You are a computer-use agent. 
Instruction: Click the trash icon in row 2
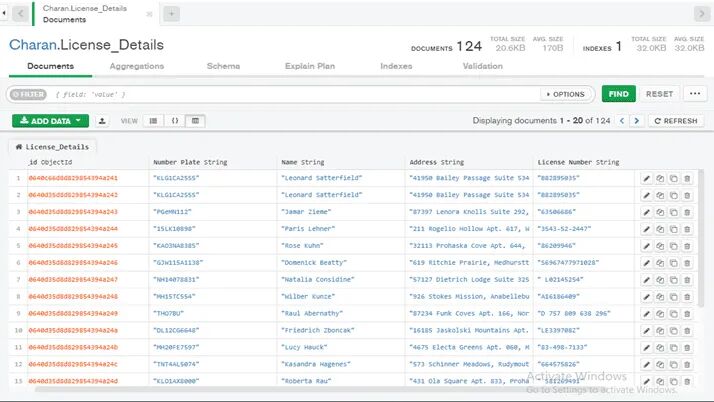[687, 195]
